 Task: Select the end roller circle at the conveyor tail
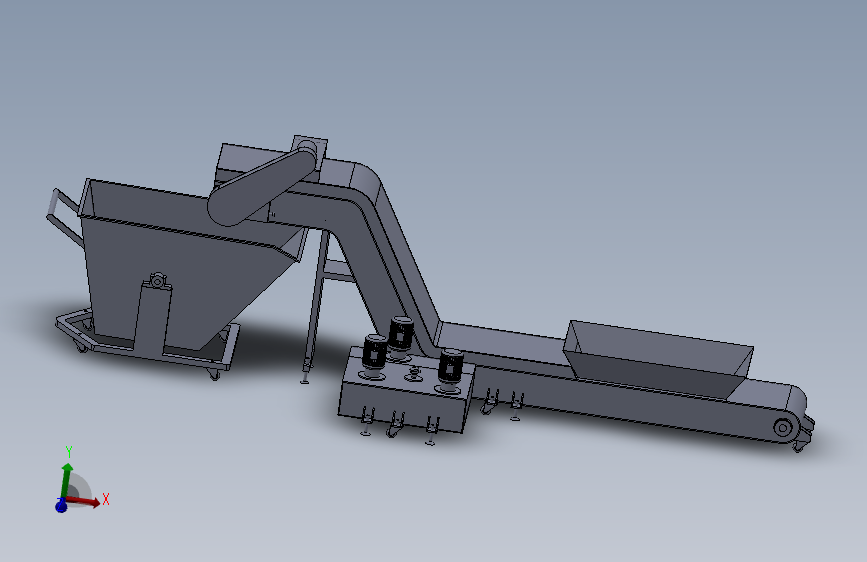click(x=782, y=427)
